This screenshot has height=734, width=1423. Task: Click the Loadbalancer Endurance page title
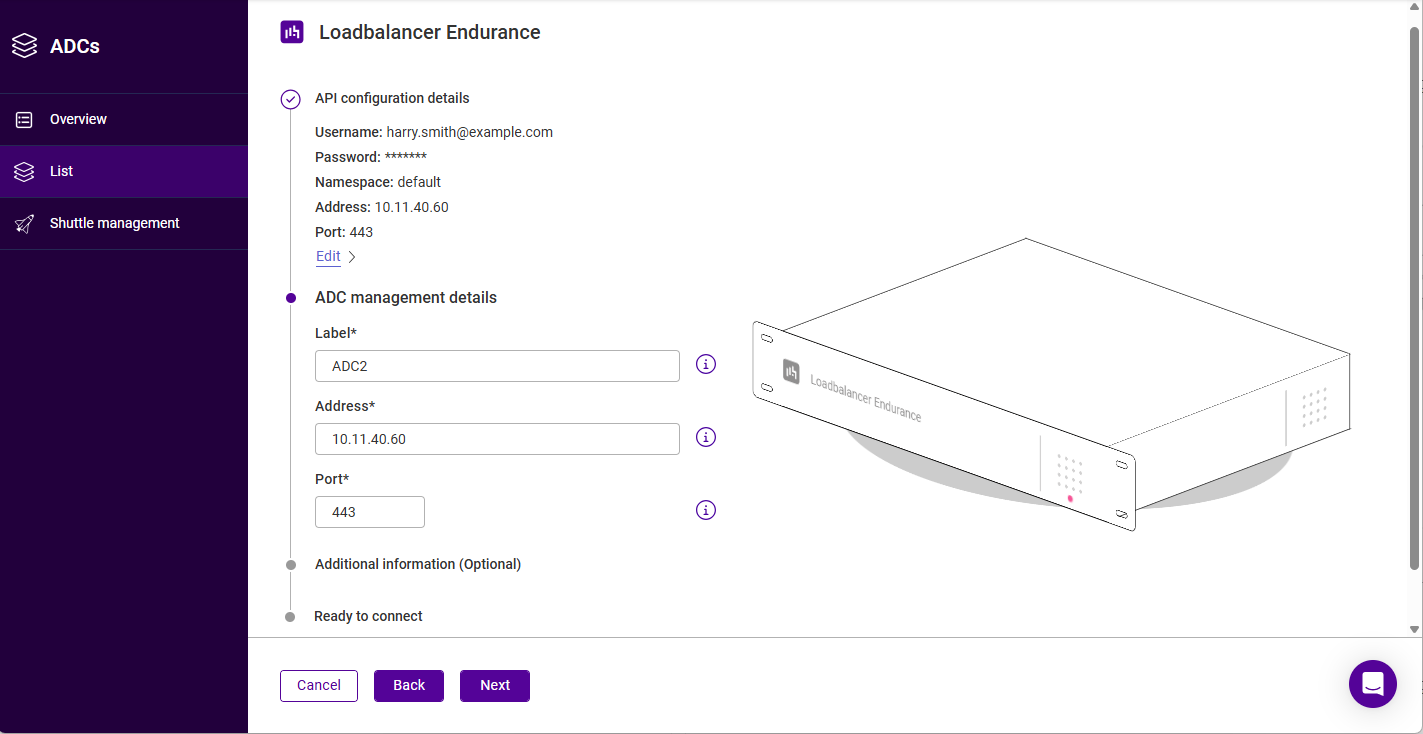[x=430, y=32]
